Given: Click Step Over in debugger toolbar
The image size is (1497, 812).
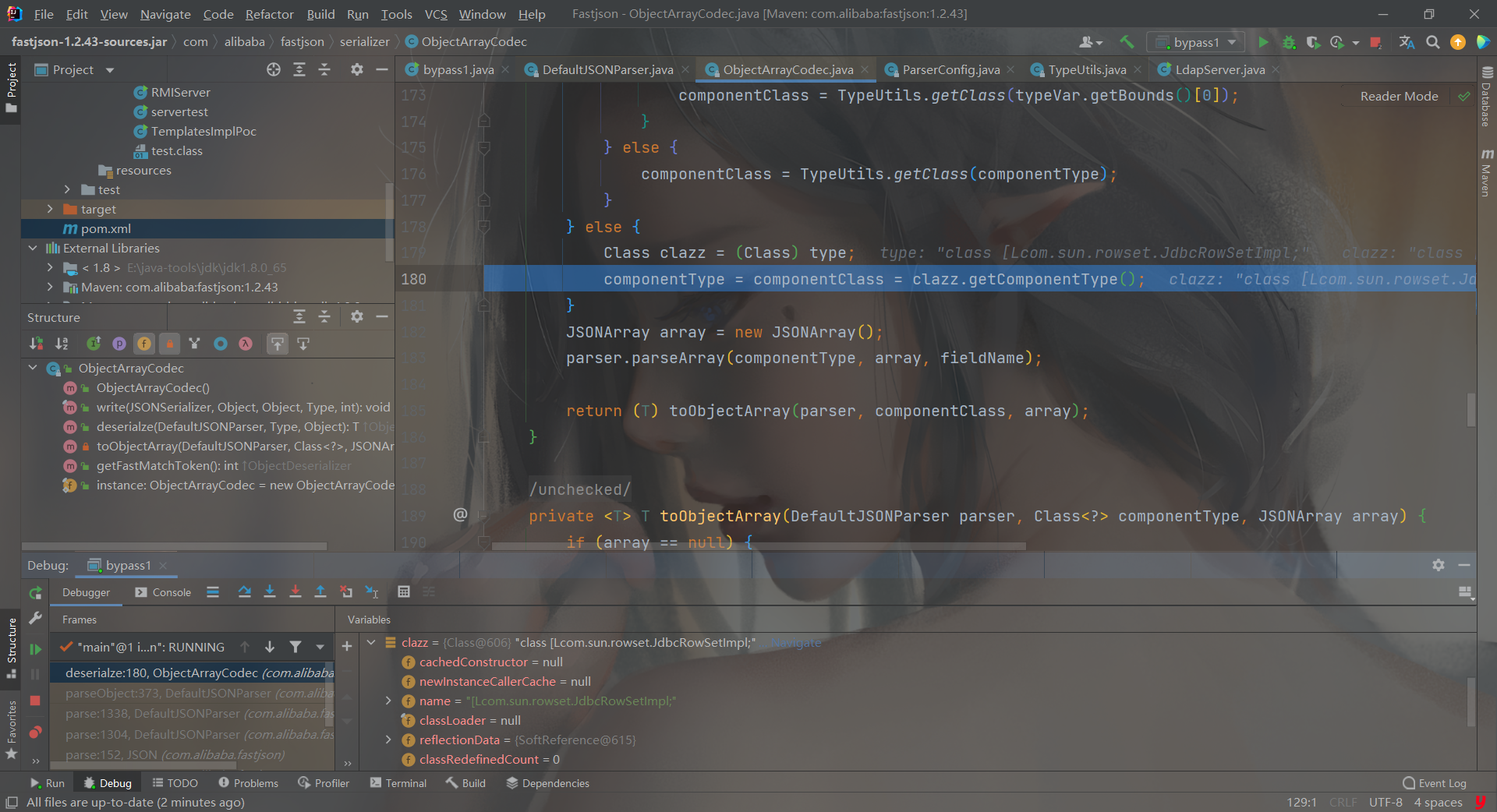Looking at the screenshot, I should [244, 592].
